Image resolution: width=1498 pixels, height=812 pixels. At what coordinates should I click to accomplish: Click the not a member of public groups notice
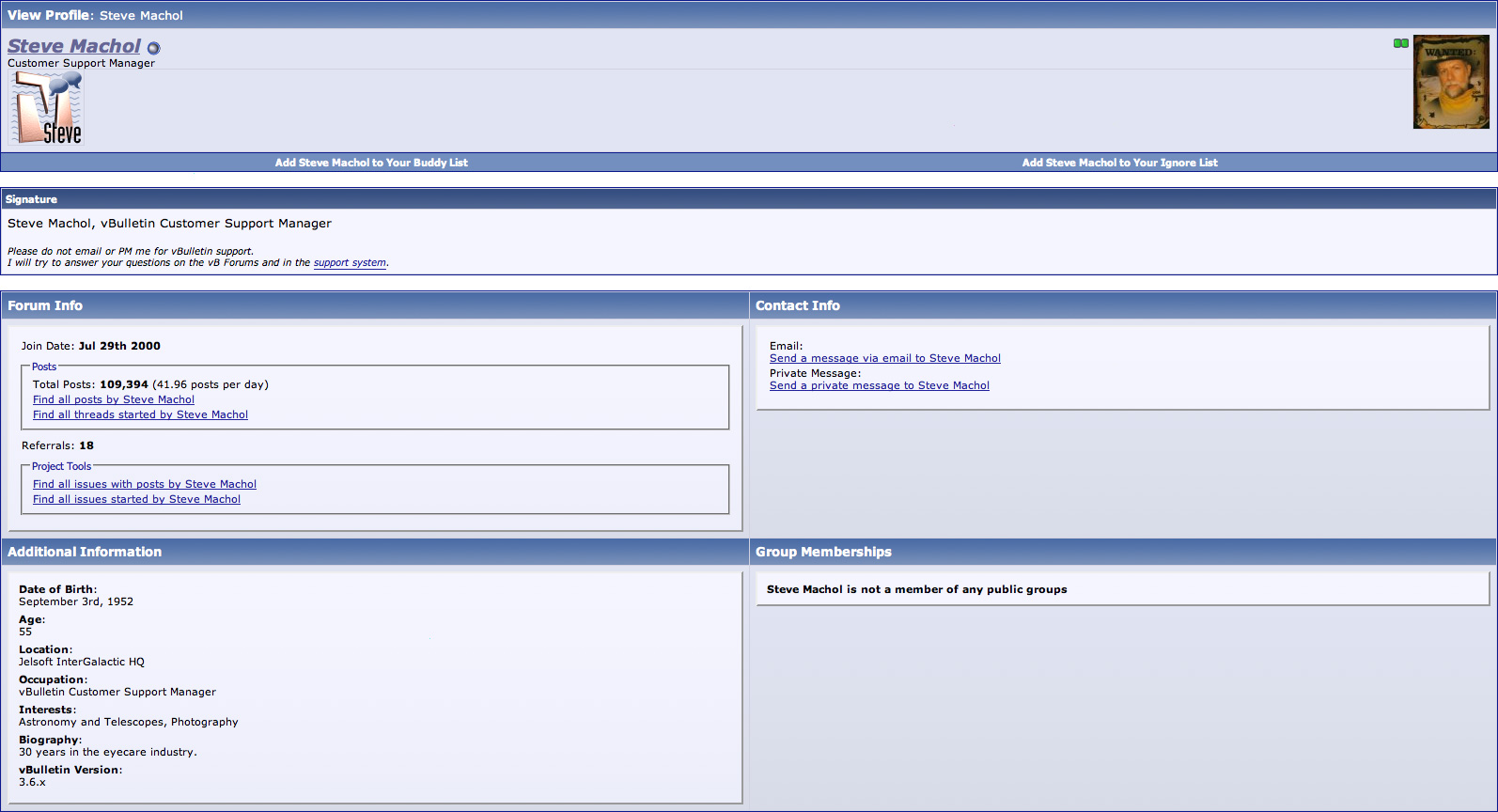tap(917, 589)
